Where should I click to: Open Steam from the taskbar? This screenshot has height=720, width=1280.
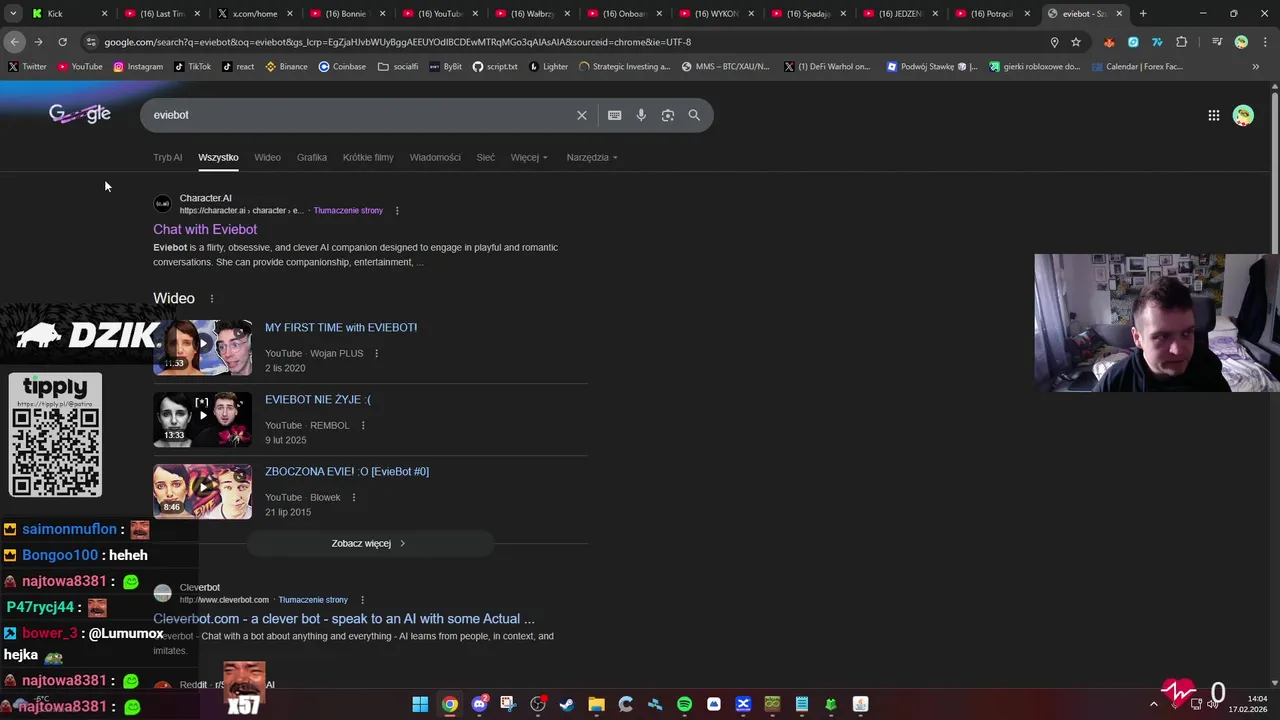[x=567, y=704]
